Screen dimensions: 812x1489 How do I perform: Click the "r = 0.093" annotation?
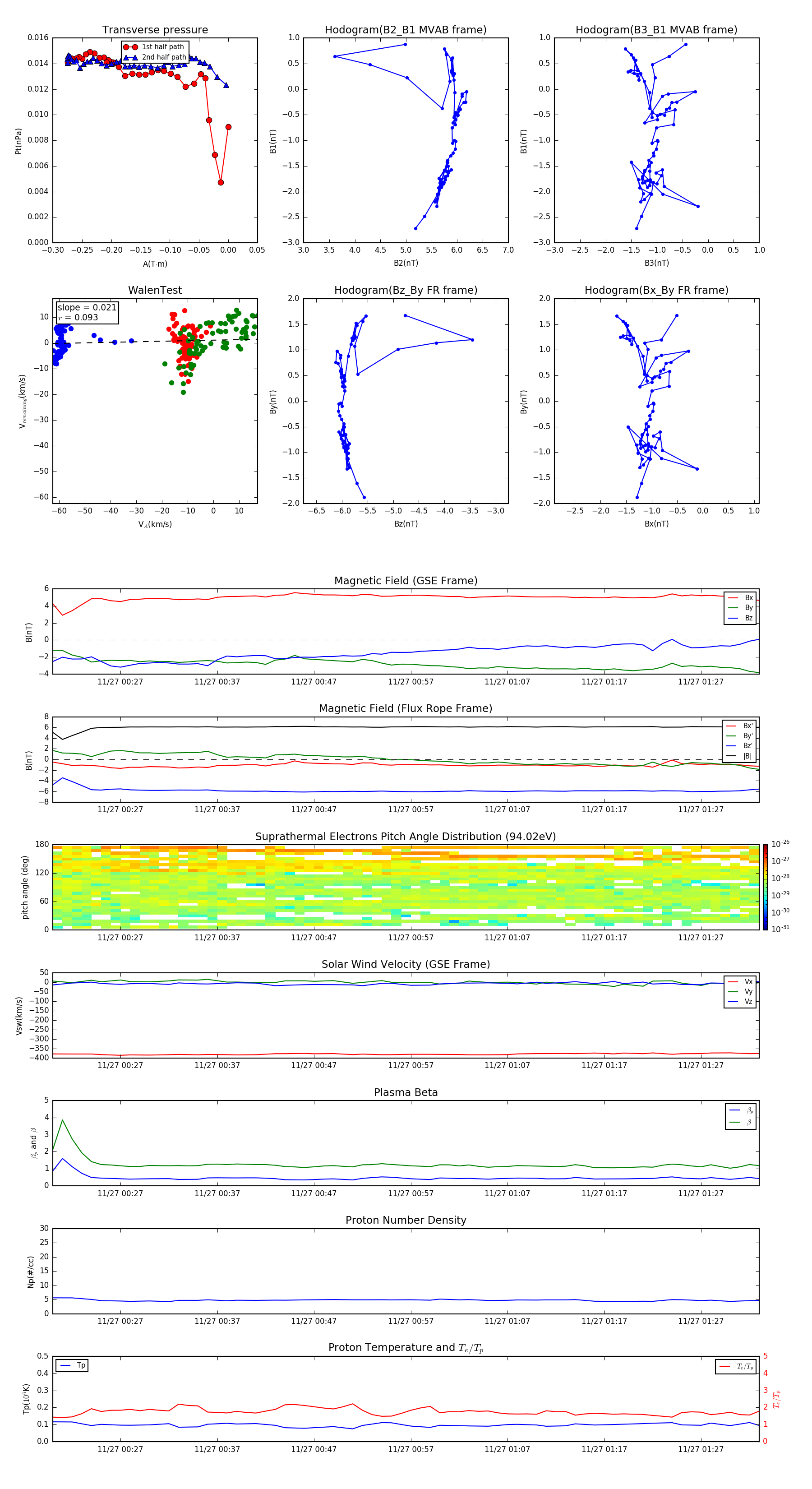coord(78,317)
